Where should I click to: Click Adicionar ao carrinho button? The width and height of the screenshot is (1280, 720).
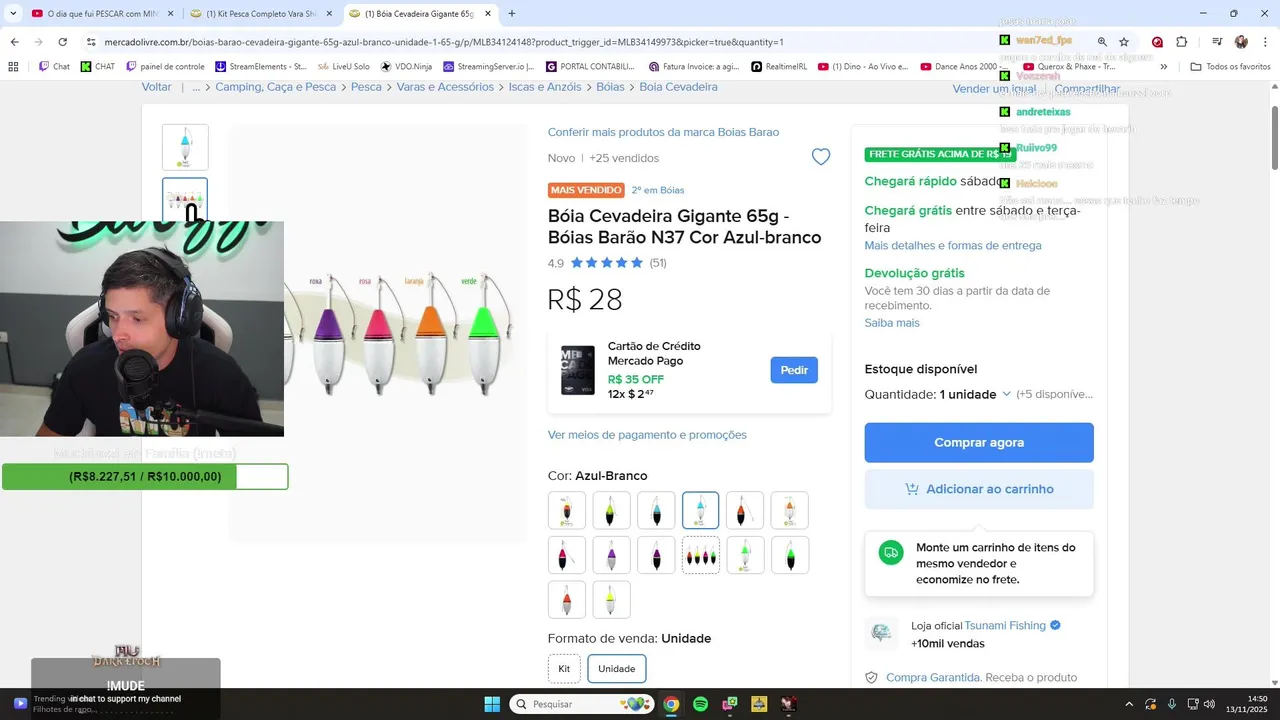979,489
